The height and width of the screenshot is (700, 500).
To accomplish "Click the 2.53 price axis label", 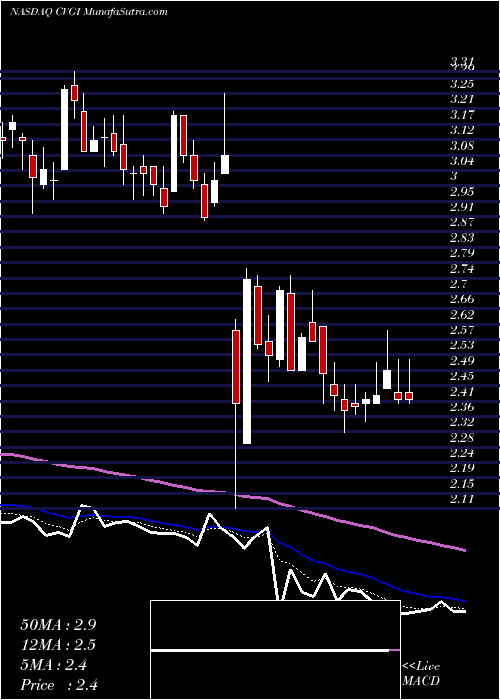I will point(462,346).
